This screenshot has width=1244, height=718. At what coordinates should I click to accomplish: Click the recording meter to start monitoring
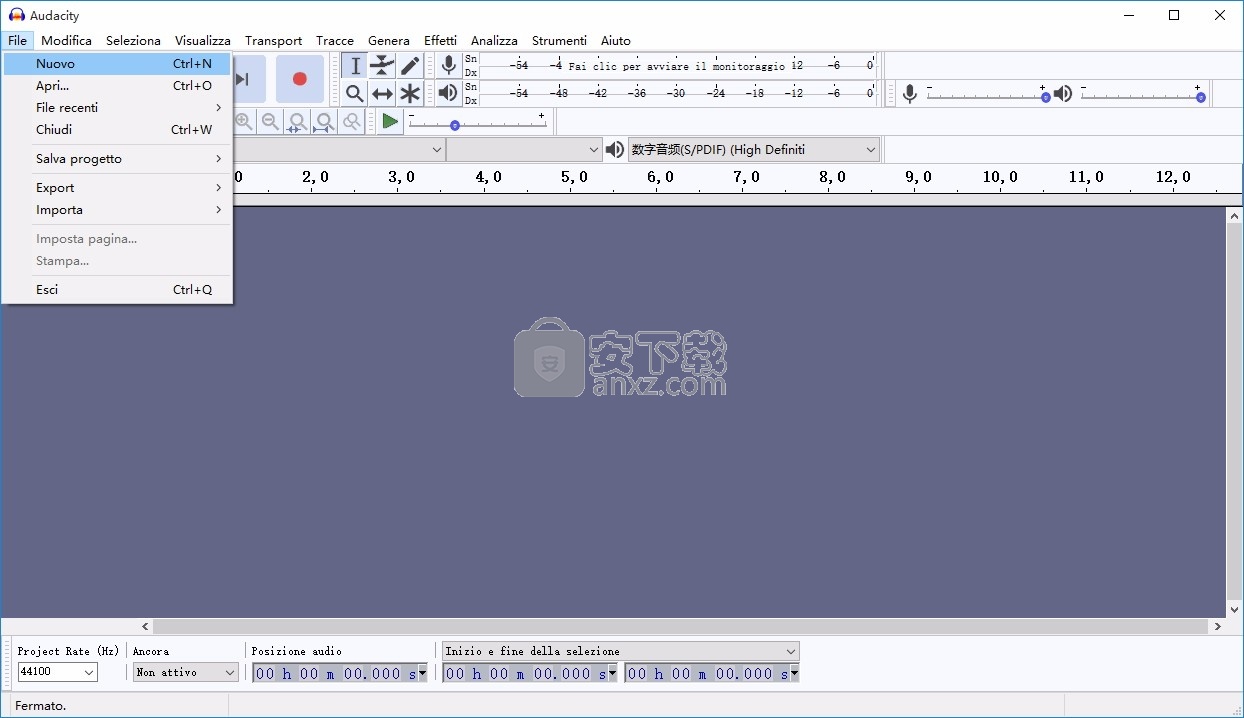[x=677, y=66]
